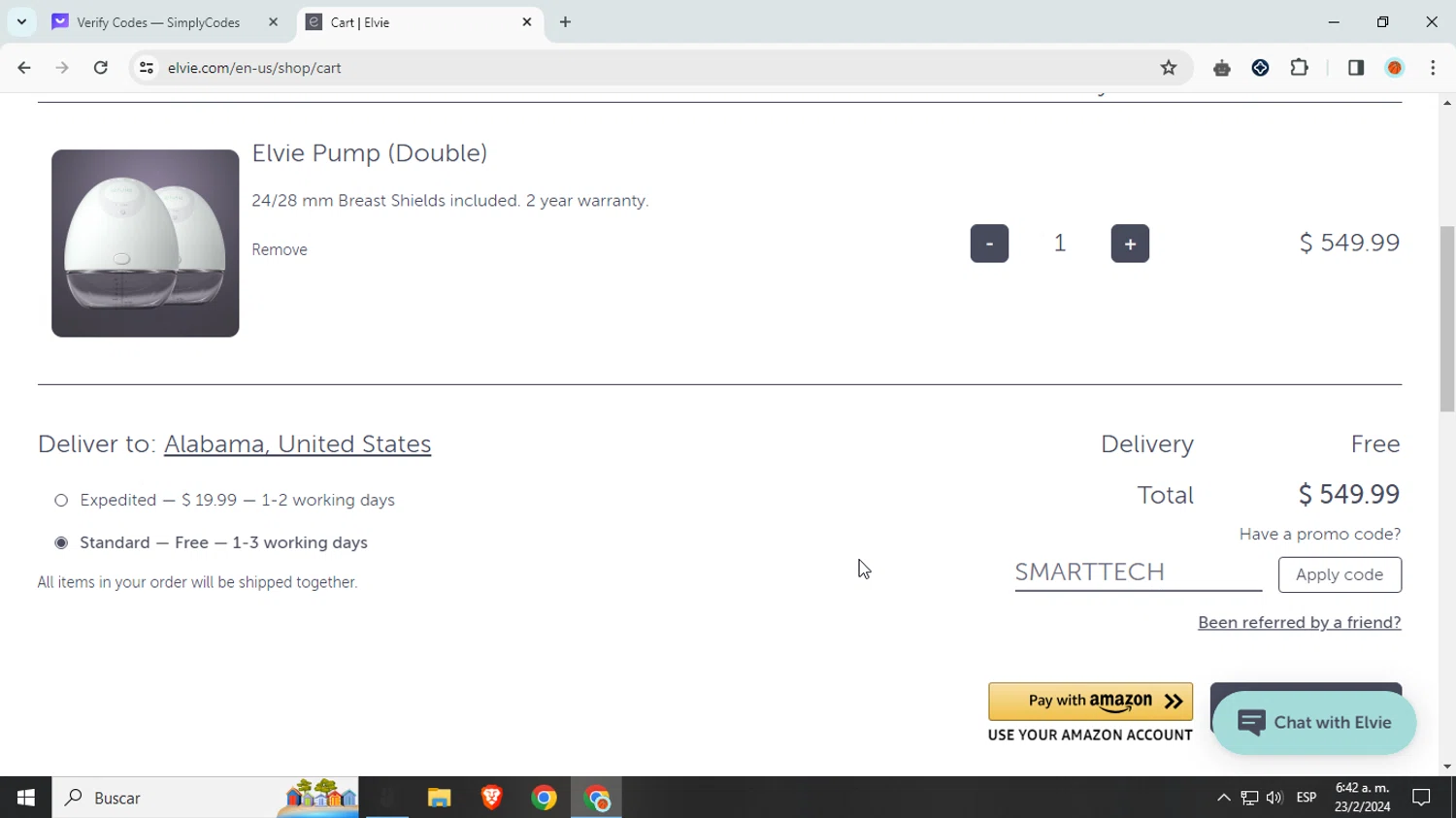Increase pump quantity with plus button

[1130, 244]
